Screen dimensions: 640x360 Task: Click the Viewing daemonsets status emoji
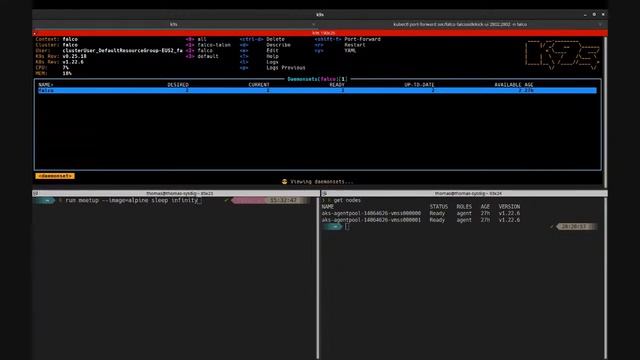pyautogui.click(x=284, y=182)
